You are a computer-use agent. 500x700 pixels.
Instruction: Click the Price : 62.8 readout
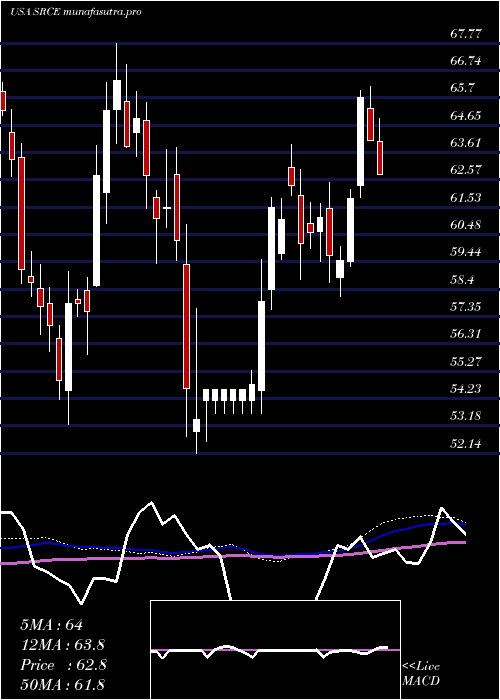tap(63, 665)
